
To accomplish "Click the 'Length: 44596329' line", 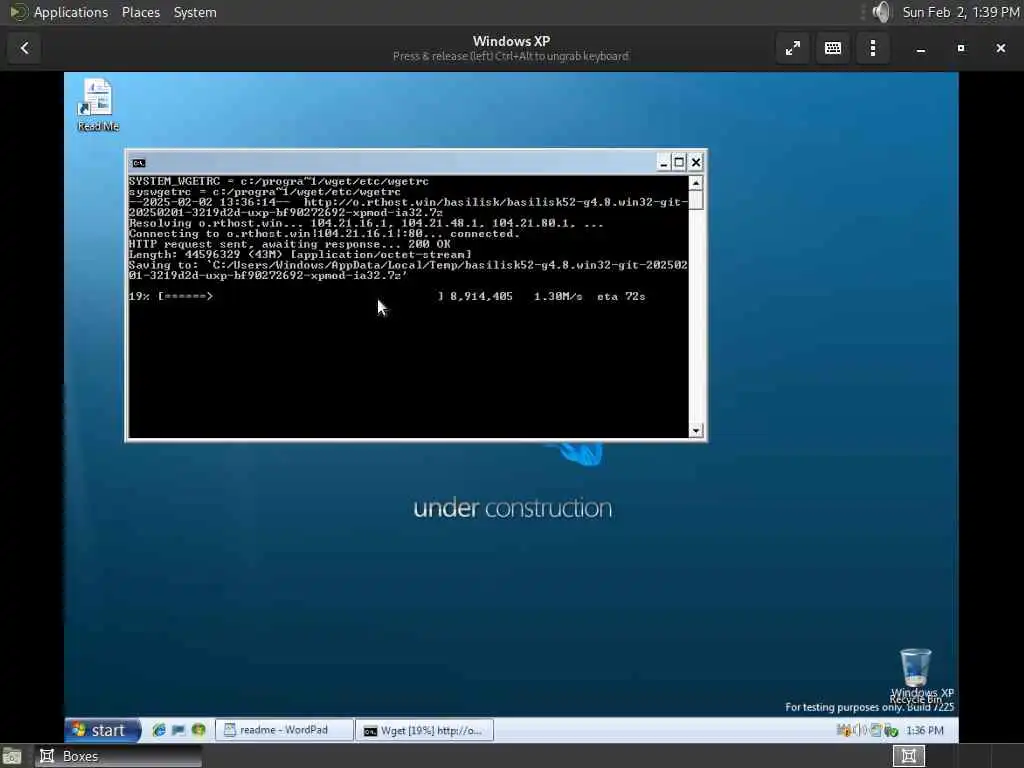I will pos(300,255).
